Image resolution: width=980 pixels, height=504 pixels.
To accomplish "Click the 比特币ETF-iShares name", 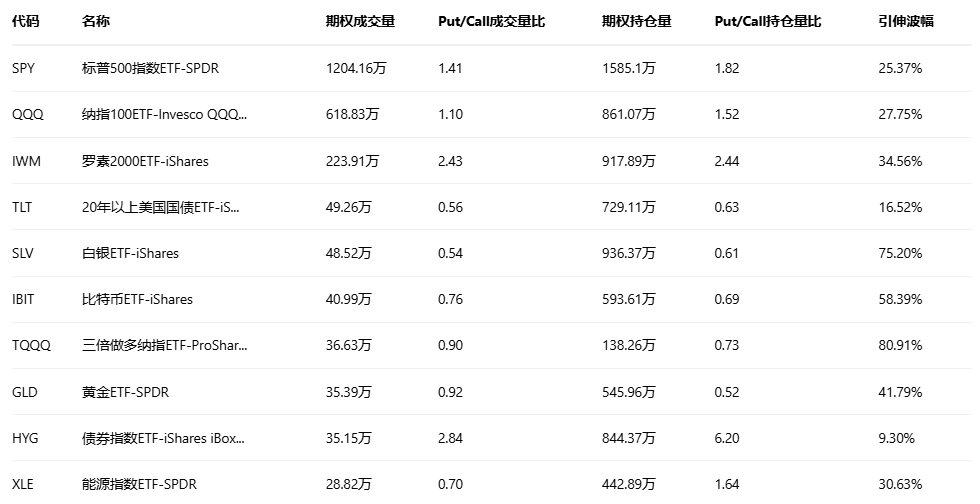I will 137,299.
